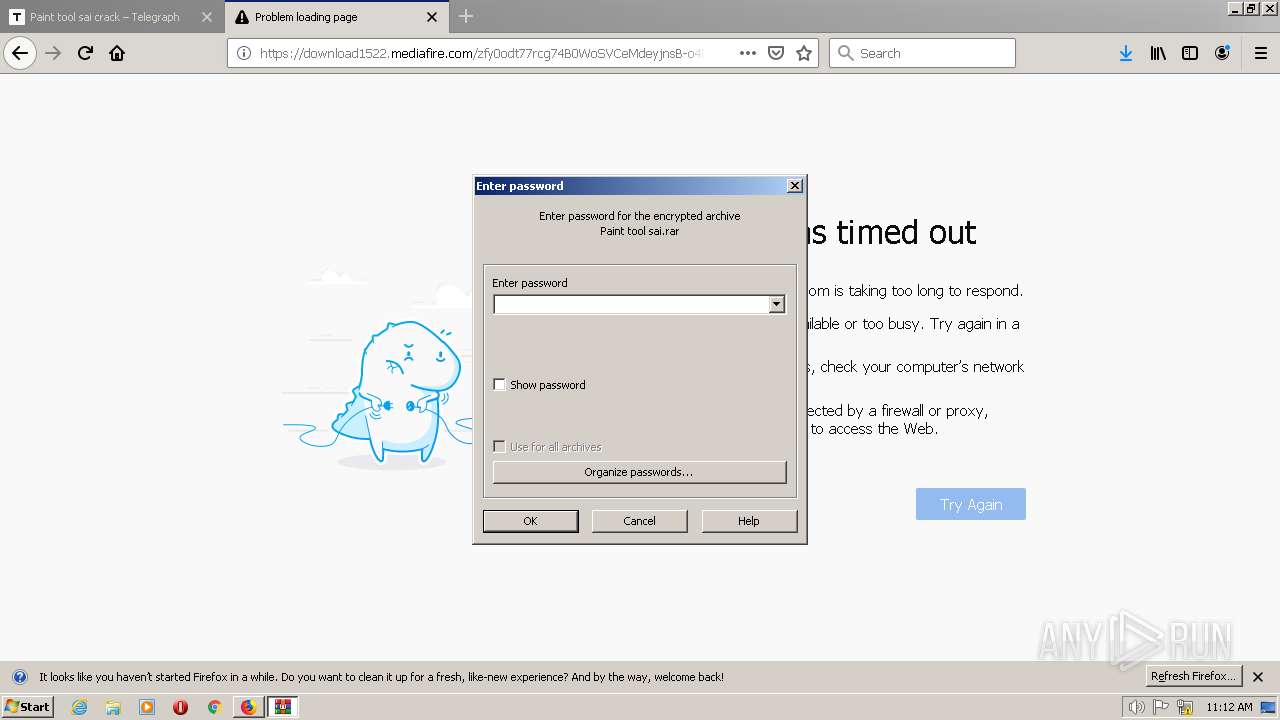Show site information icon in address bar

tap(244, 53)
